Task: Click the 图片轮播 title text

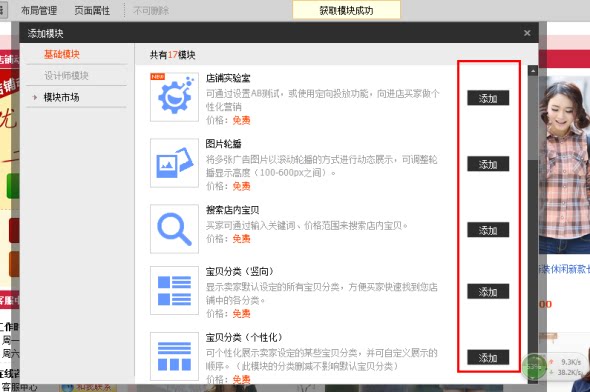Action: [x=224, y=144]
